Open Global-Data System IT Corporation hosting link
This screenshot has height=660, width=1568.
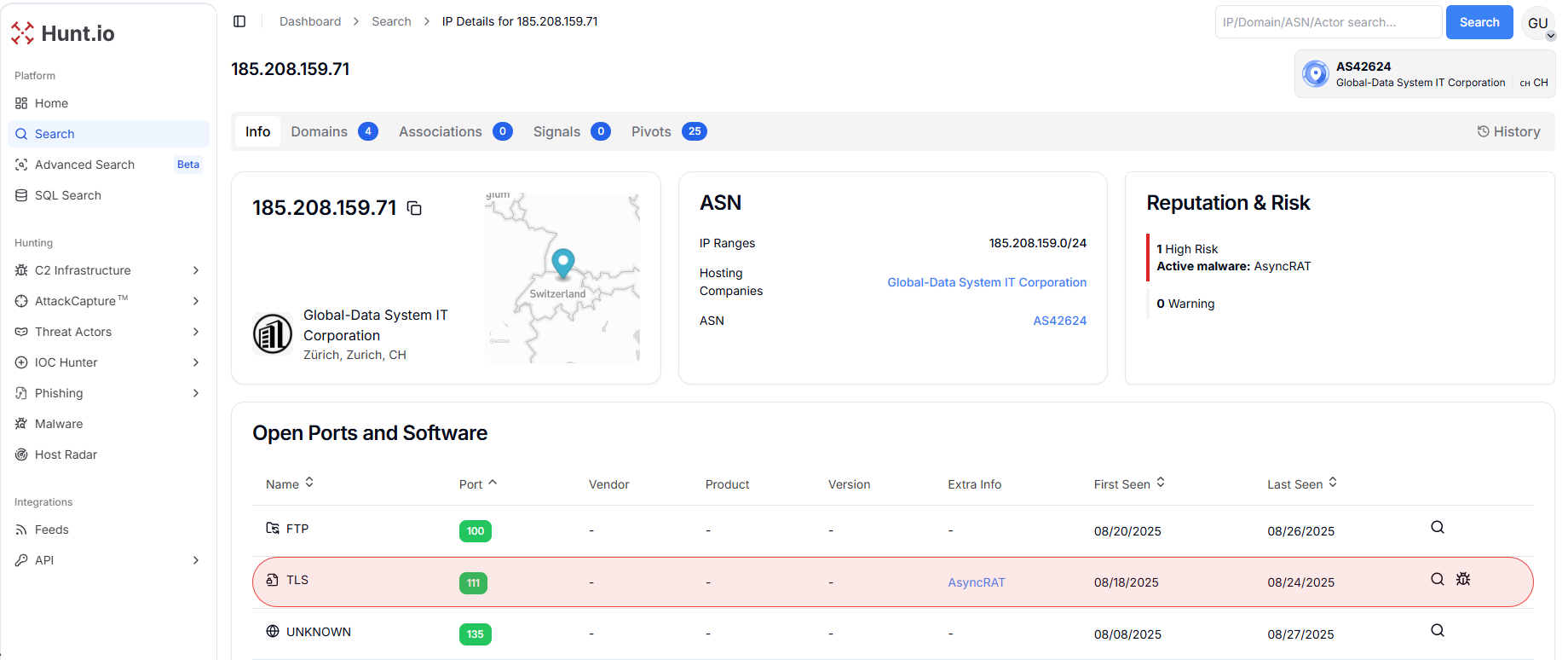[987, 282]
